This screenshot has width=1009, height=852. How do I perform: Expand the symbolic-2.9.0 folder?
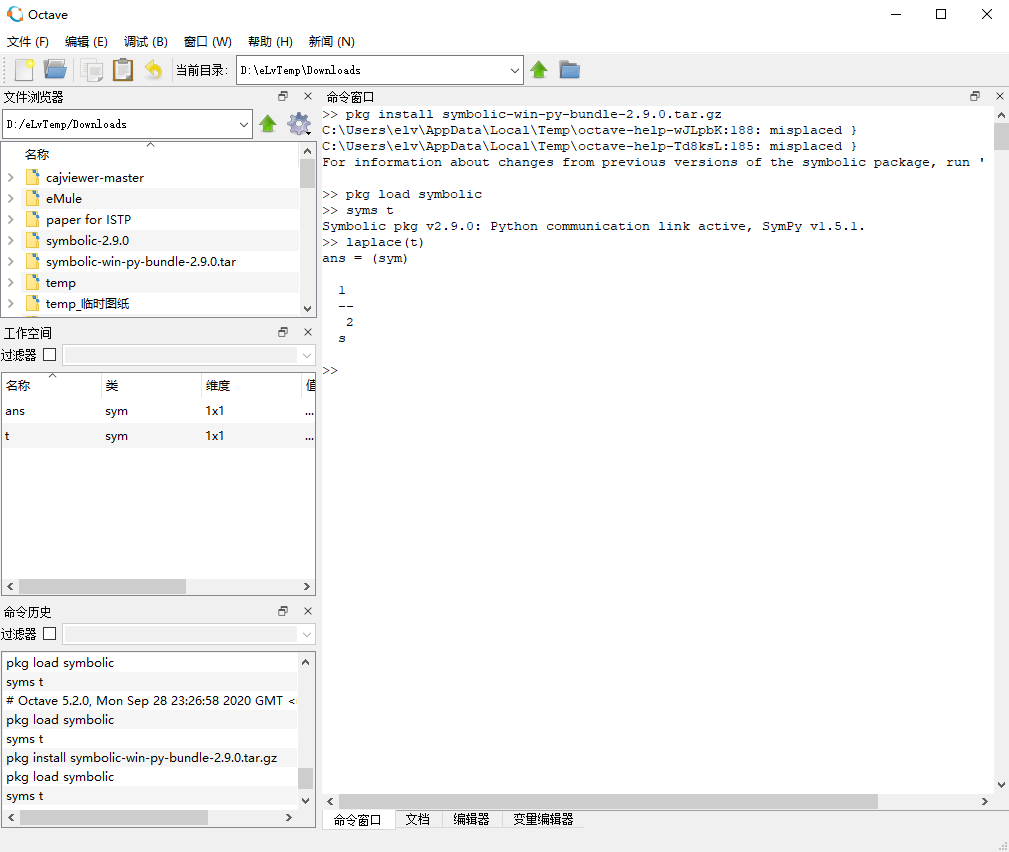click(10, 241)
